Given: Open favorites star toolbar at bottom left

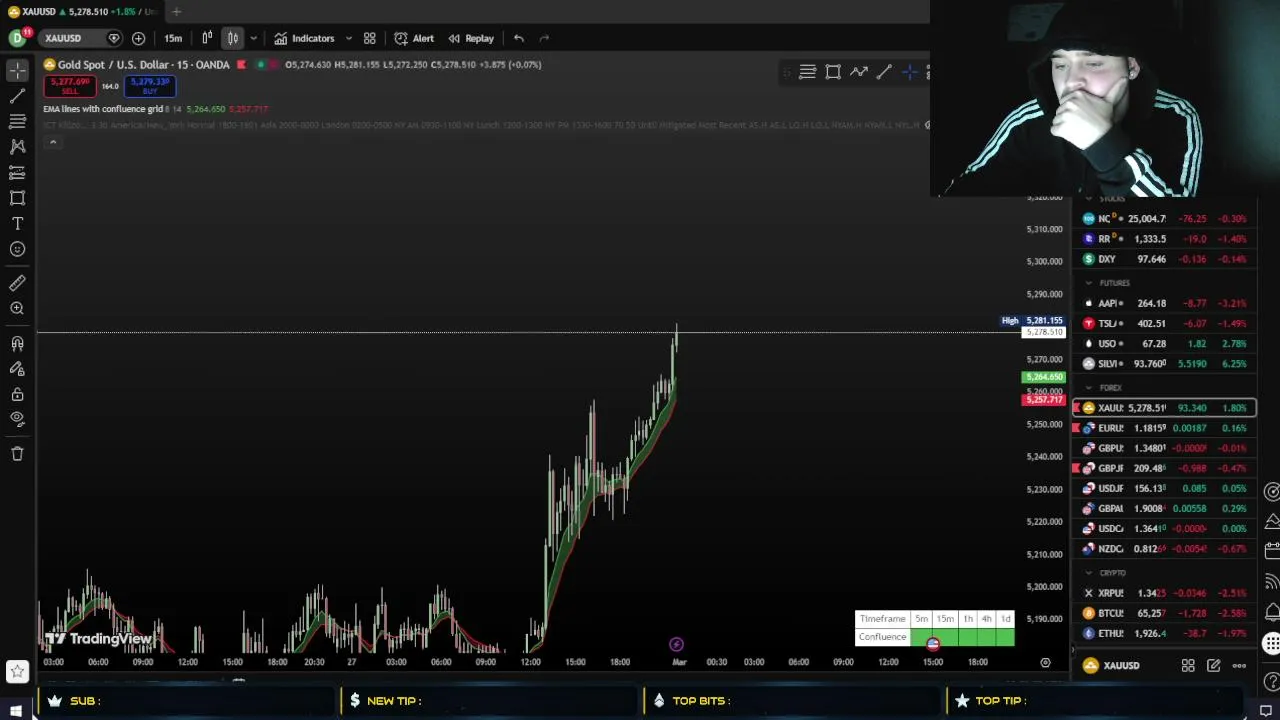Looking at the screenshot, I should click(x=16, y=671).
